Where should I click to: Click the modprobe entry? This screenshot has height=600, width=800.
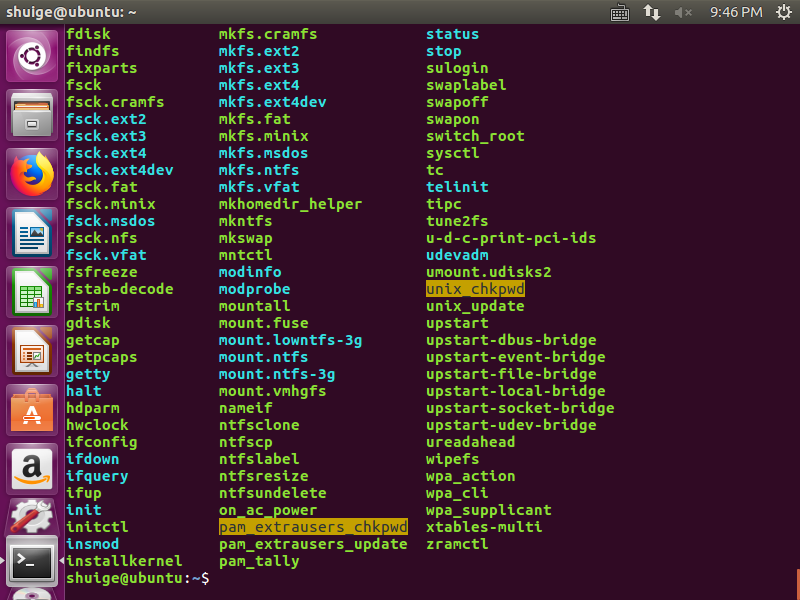255,289
